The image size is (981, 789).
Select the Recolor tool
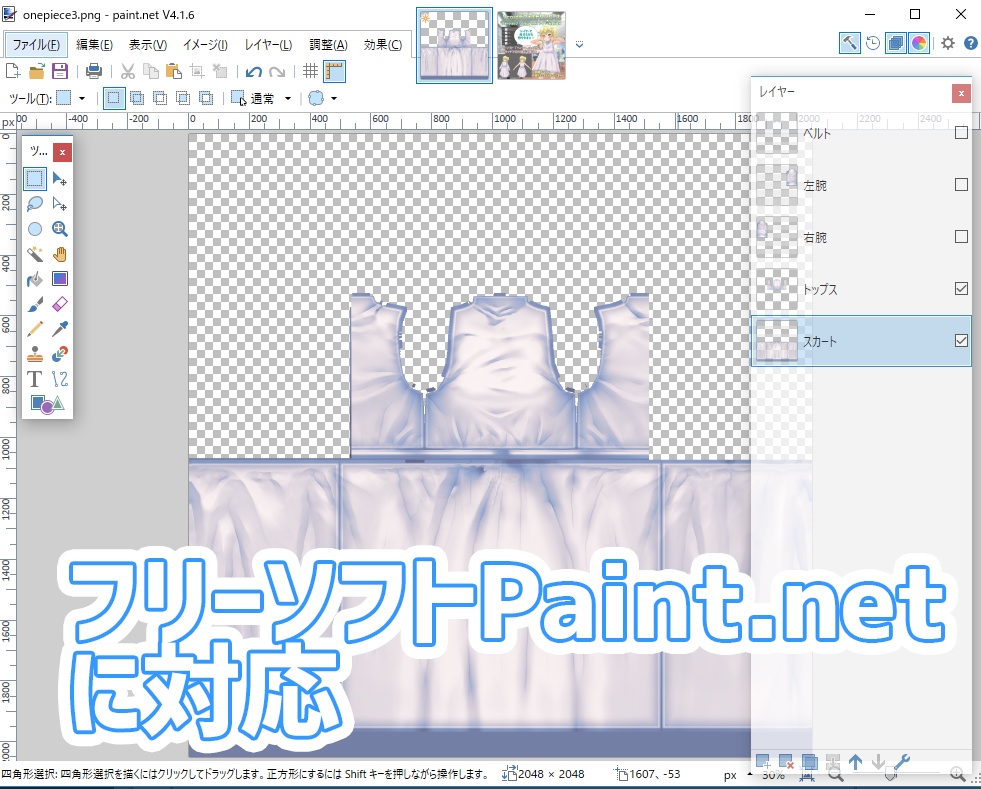pyautogui.click(x=59, y=354)
